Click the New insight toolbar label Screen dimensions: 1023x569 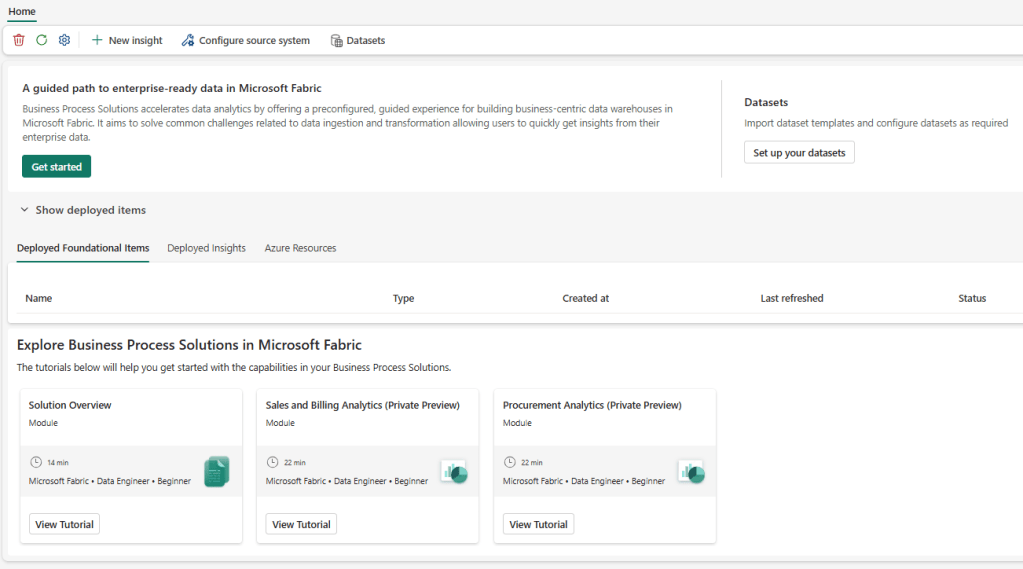pyautogui.click(x=136, y=40)
